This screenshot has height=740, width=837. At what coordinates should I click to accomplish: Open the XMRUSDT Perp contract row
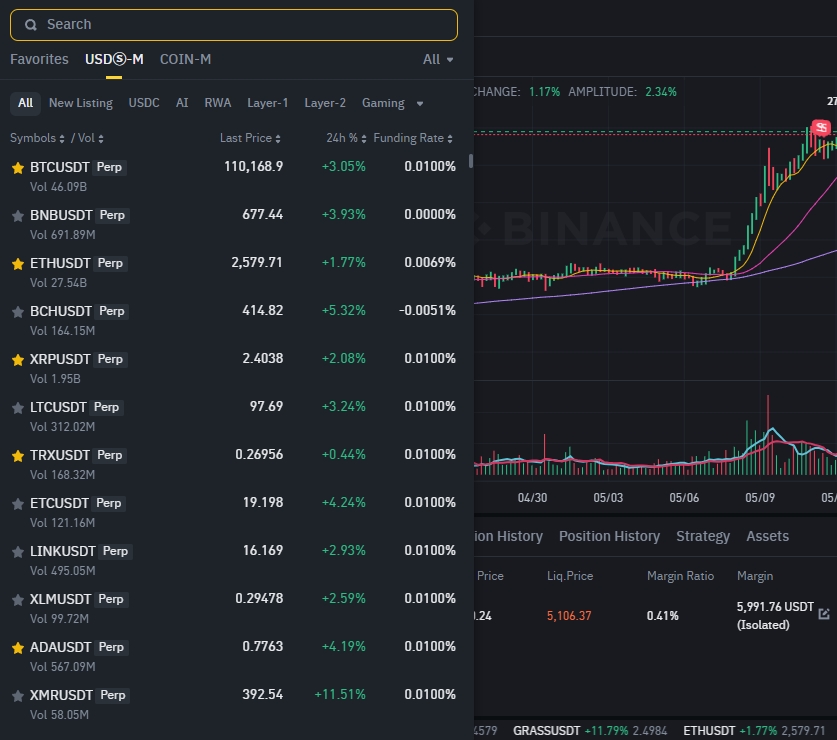pyautogui.click(x=234, y=705)
